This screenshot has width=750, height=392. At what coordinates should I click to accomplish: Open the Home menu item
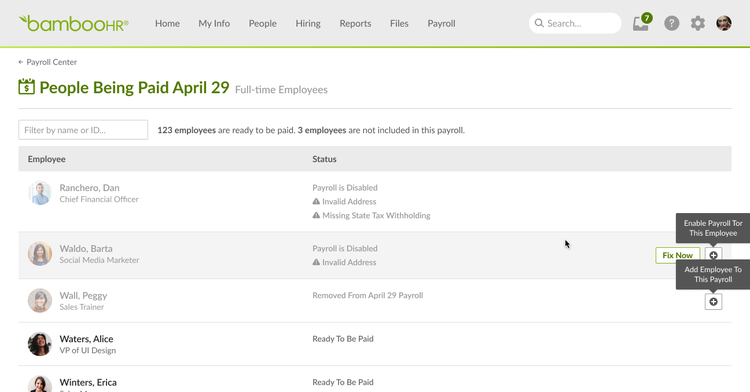click(167, 23)
